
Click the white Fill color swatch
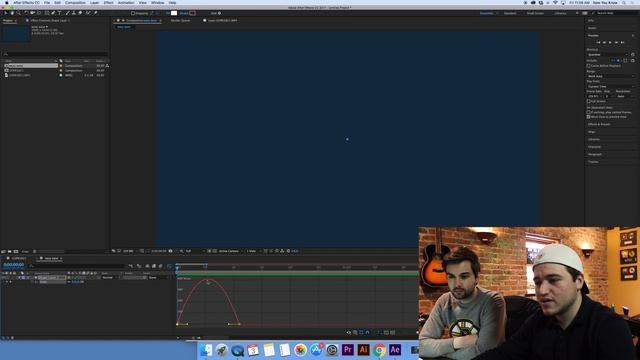point(174,13)
